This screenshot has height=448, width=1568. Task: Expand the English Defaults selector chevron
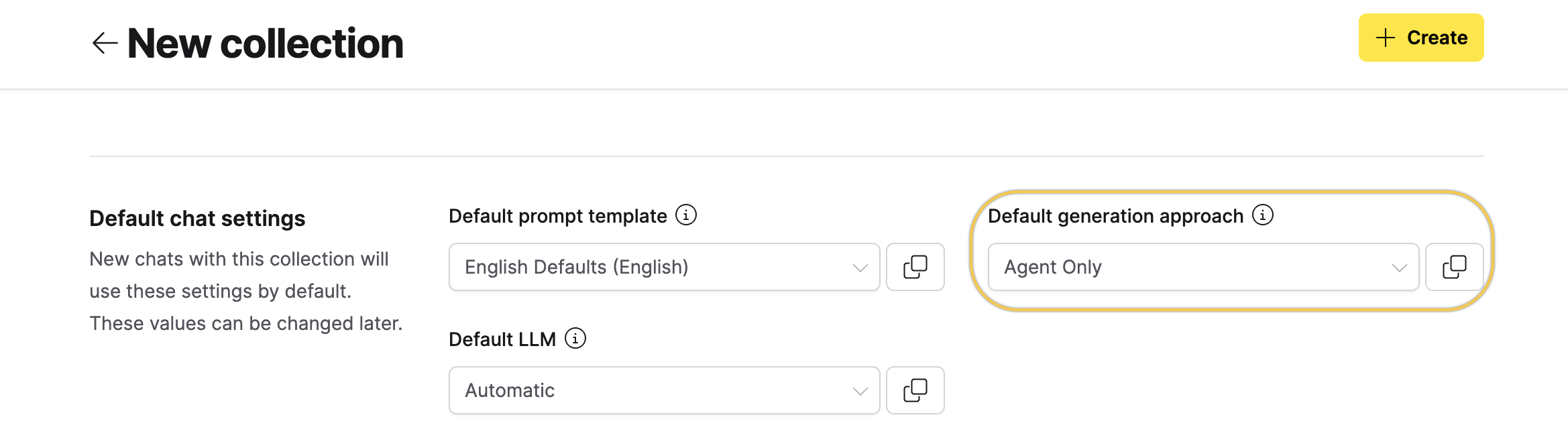click(x=860, y=268)
